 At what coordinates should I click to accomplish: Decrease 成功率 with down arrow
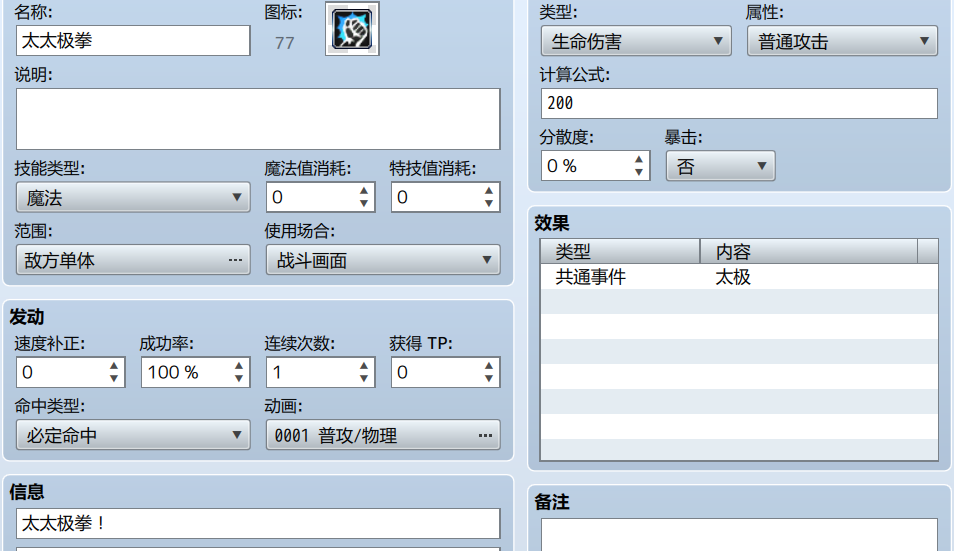(238, 379)
